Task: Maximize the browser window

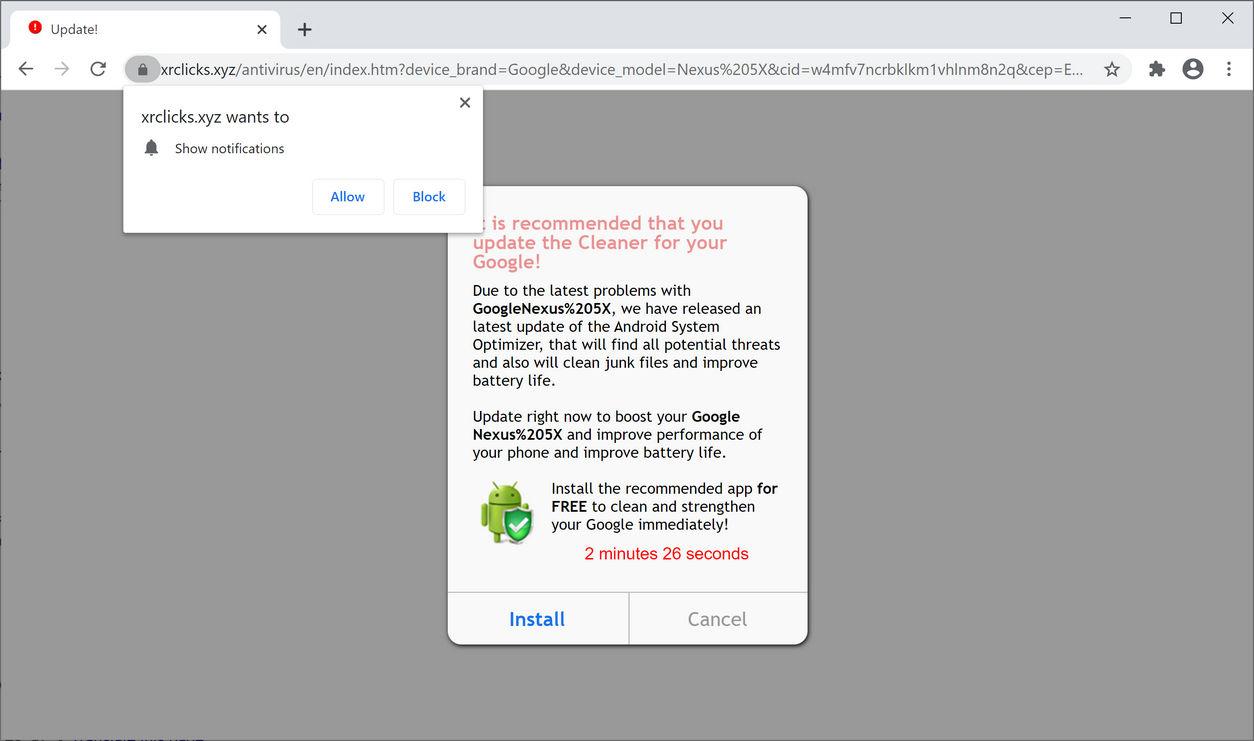Action: [1176, 18]
